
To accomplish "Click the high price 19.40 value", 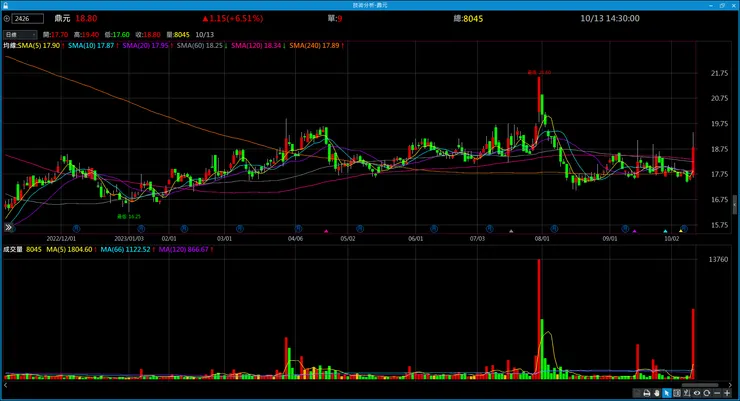I will tap(90, 35).
